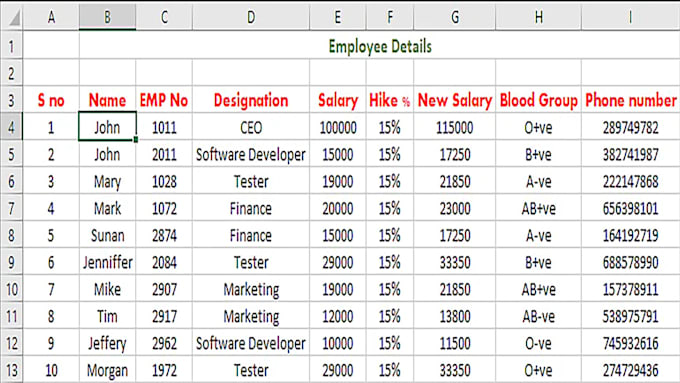Click the O+ve cell in John's row
The width and height of the screenshot is (680, 383).
point(538,127)
